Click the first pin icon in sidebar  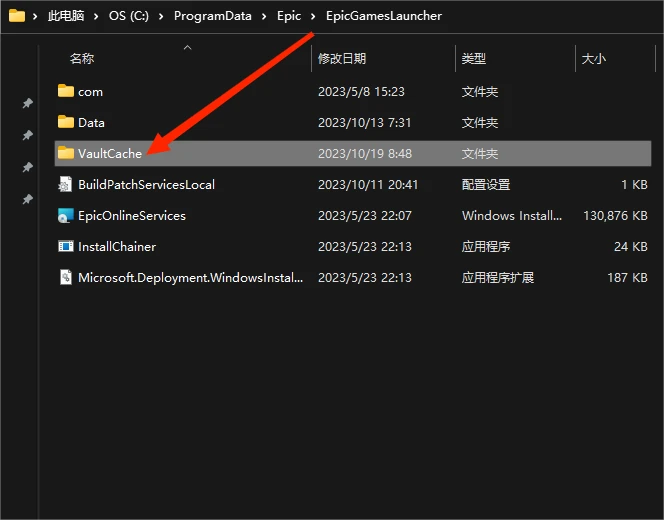[x=28, y=103]
